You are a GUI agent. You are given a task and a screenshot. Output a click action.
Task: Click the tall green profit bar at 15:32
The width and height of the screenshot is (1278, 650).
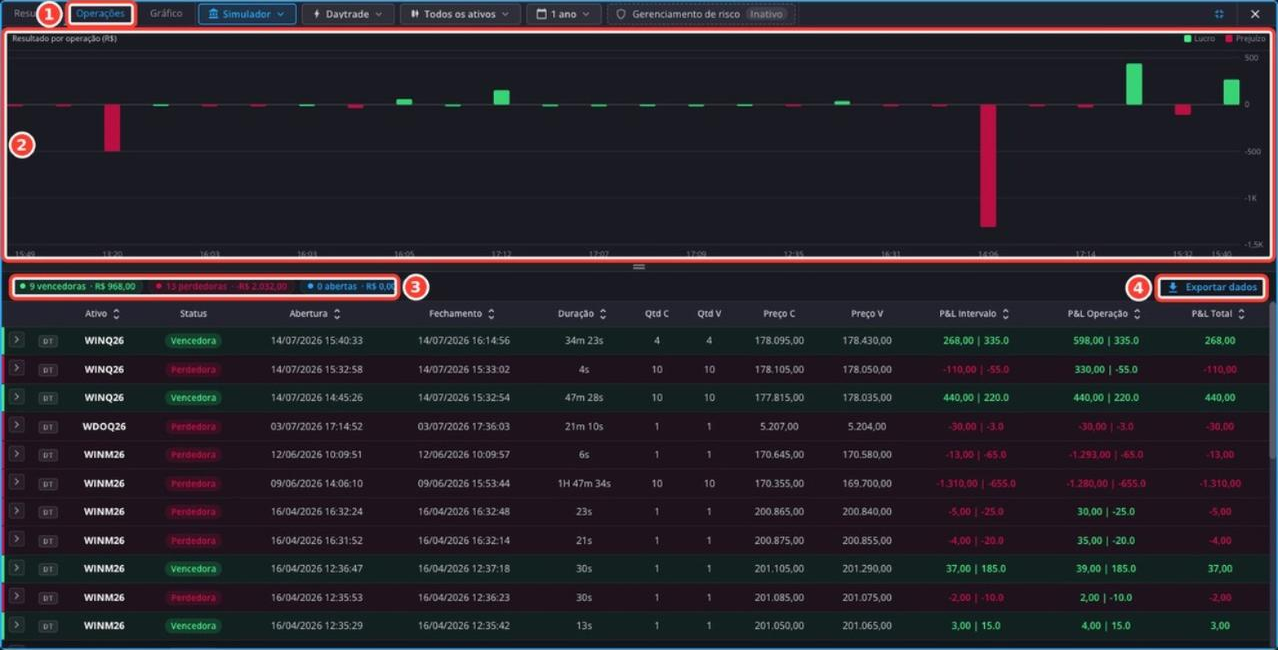point(1134,84)
